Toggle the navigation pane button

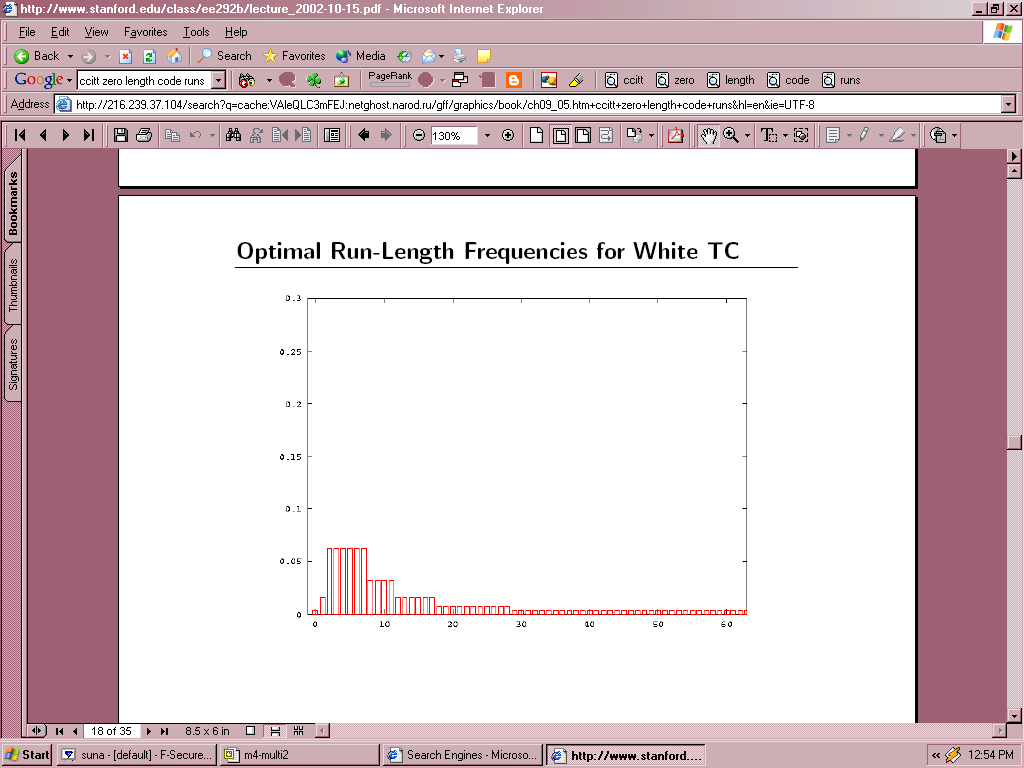coord(332,135)
